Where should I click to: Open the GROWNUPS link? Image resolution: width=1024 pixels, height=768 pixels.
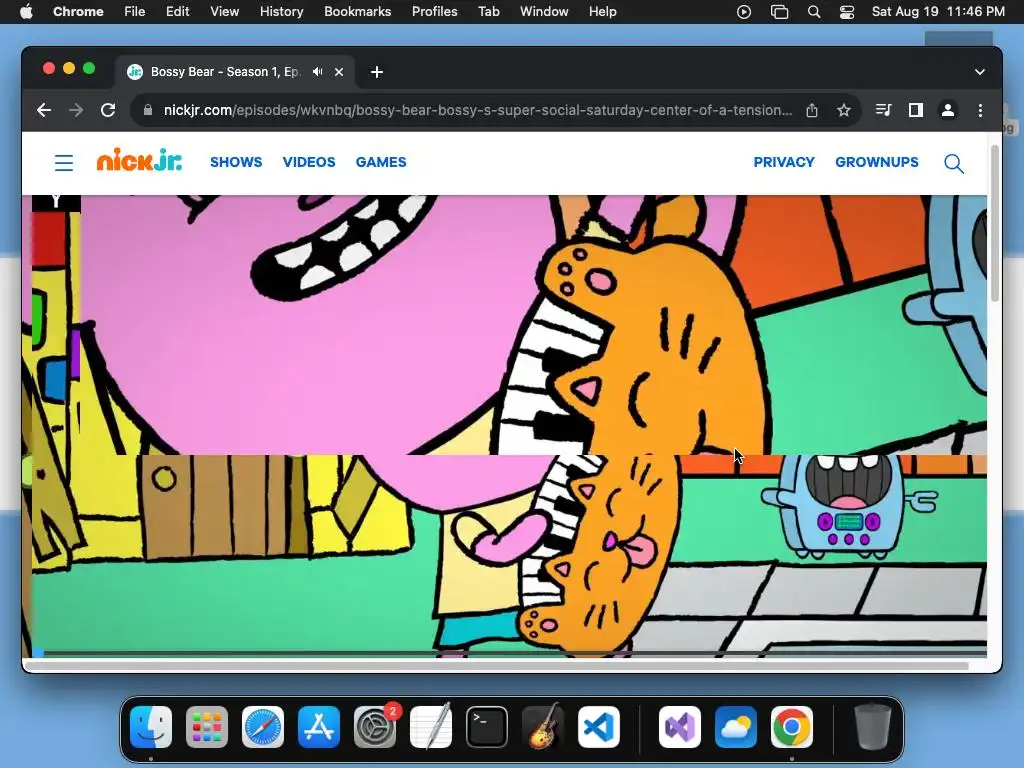coord(876,162)
